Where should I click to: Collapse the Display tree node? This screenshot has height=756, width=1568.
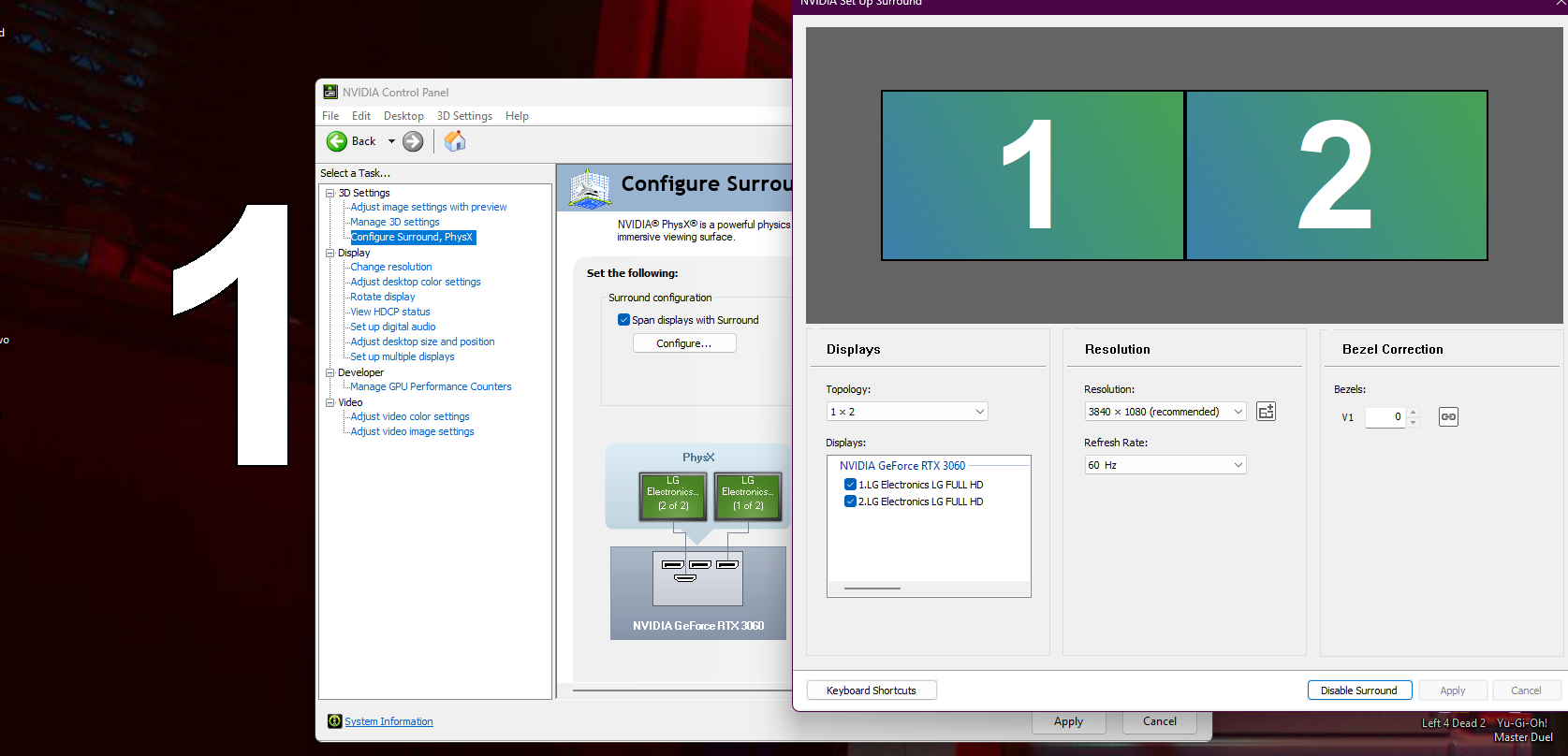pos(330,253)
